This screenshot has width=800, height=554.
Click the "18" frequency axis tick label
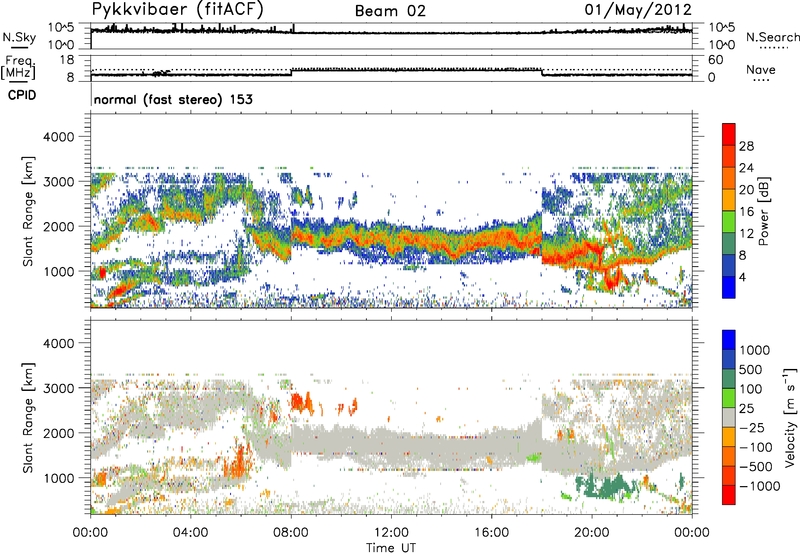click(x=67, y=60)
